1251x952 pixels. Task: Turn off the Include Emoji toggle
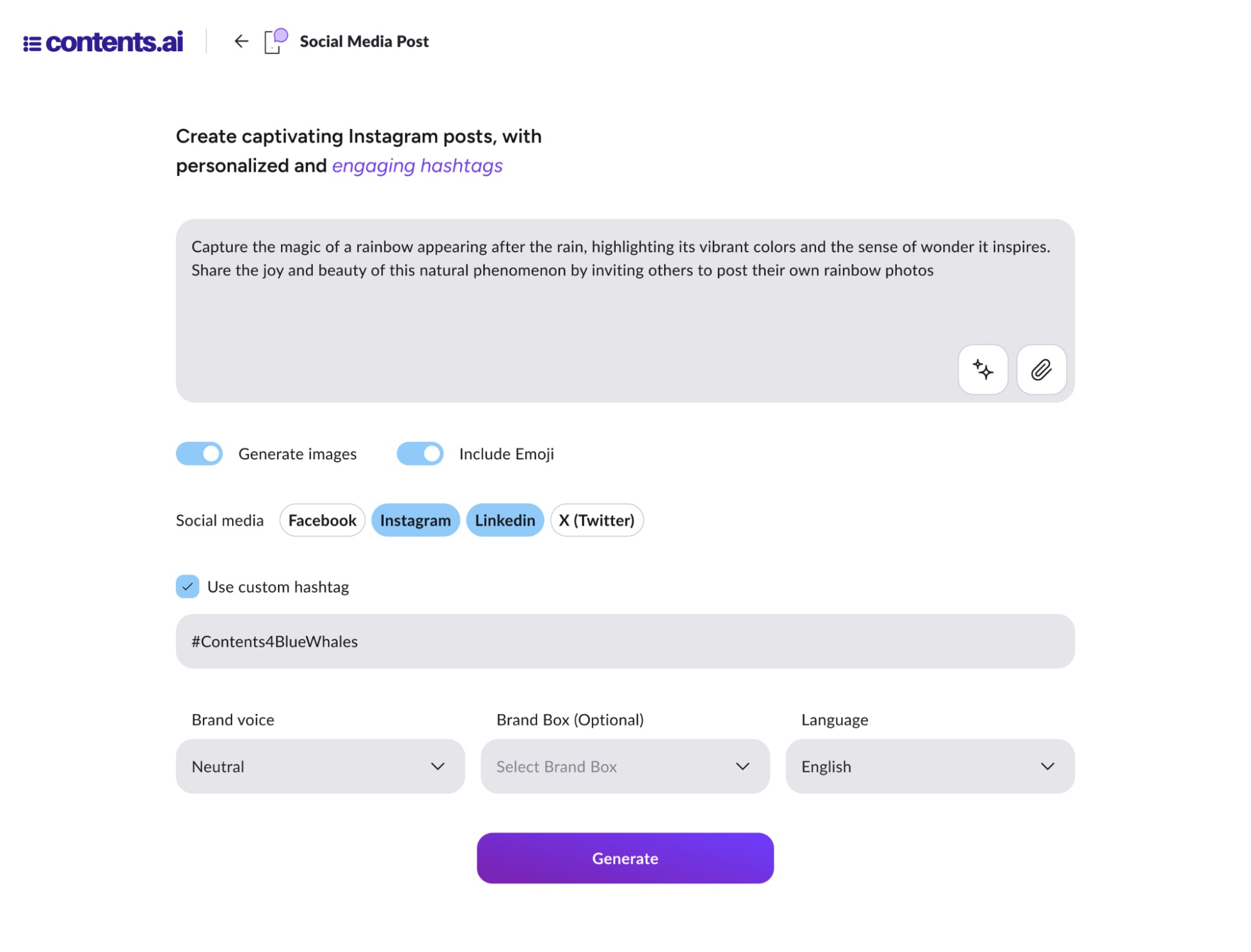point(420,453)
